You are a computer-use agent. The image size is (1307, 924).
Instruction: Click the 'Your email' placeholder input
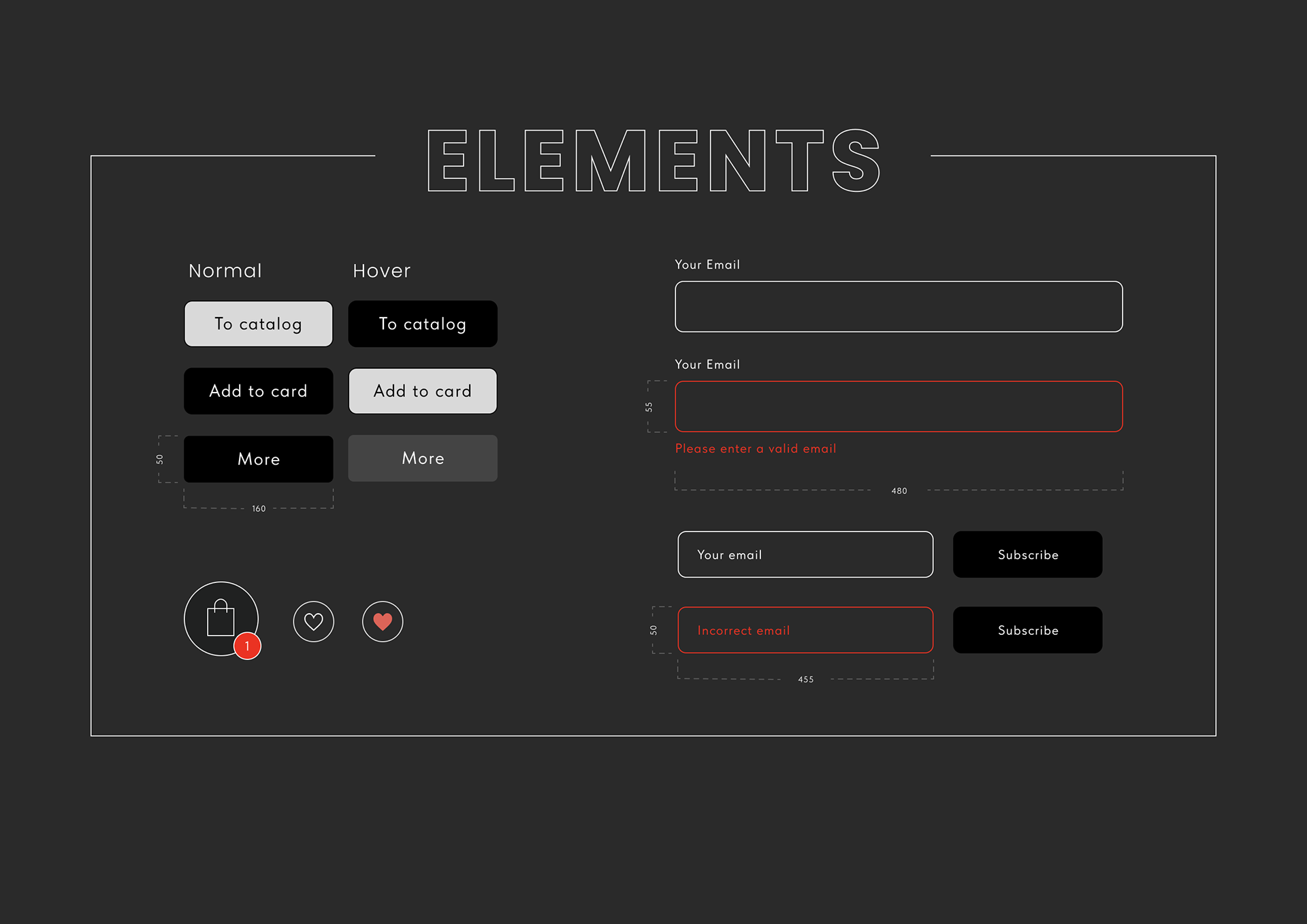point(805,555)
